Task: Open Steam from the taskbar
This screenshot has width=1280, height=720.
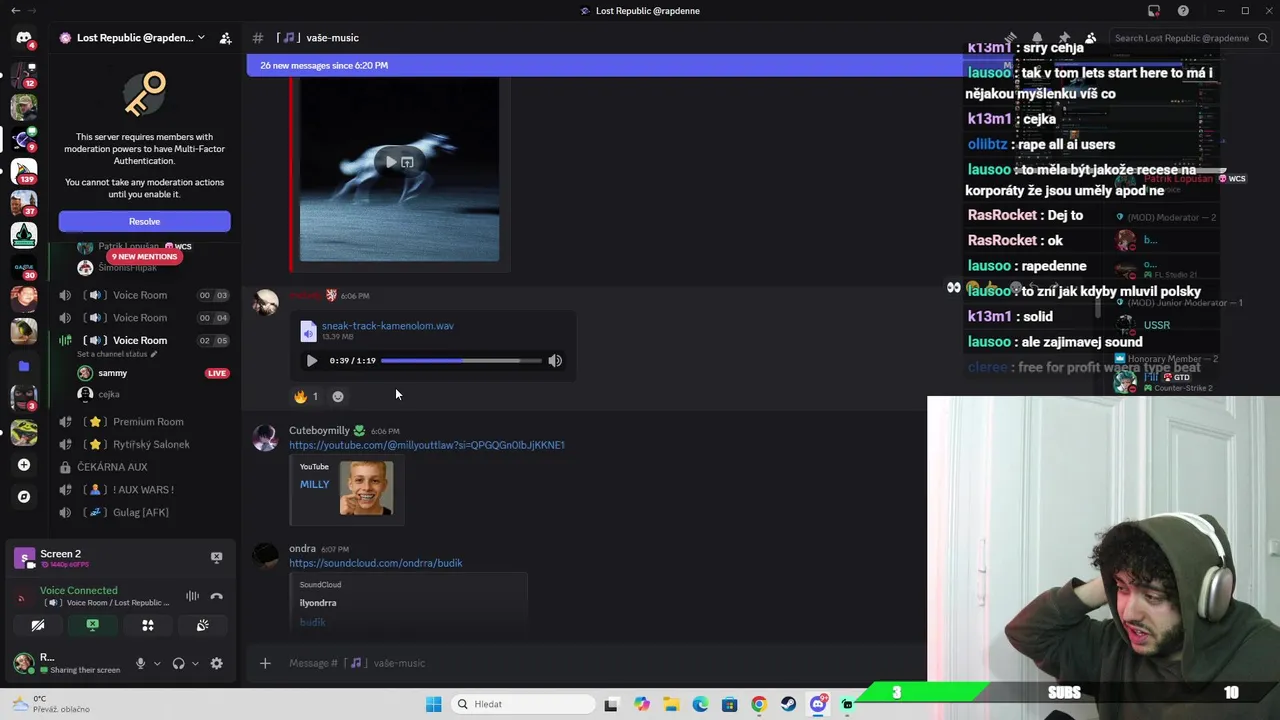Action: 788,704
